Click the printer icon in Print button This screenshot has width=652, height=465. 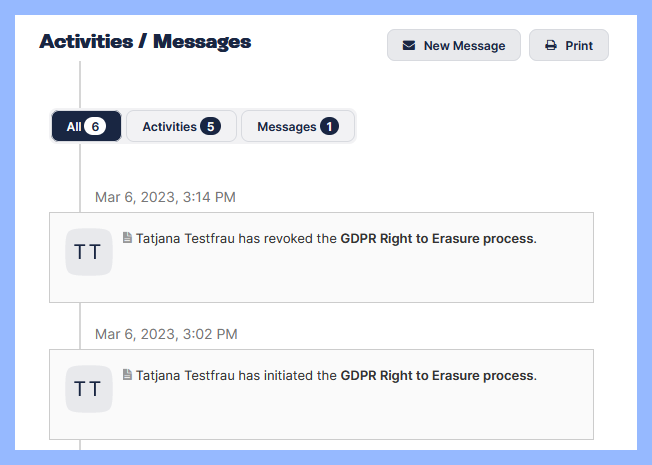pos(551,46)
